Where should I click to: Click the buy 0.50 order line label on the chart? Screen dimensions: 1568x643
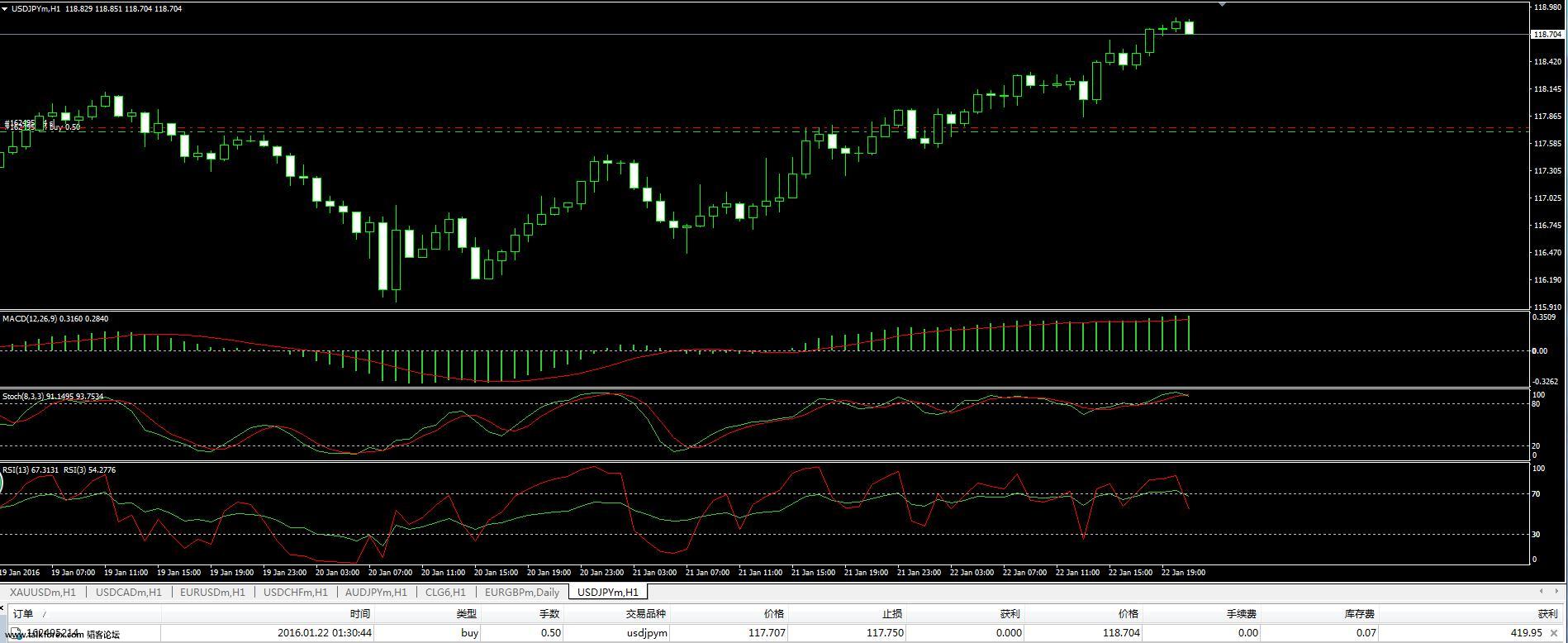coord(64,127)
